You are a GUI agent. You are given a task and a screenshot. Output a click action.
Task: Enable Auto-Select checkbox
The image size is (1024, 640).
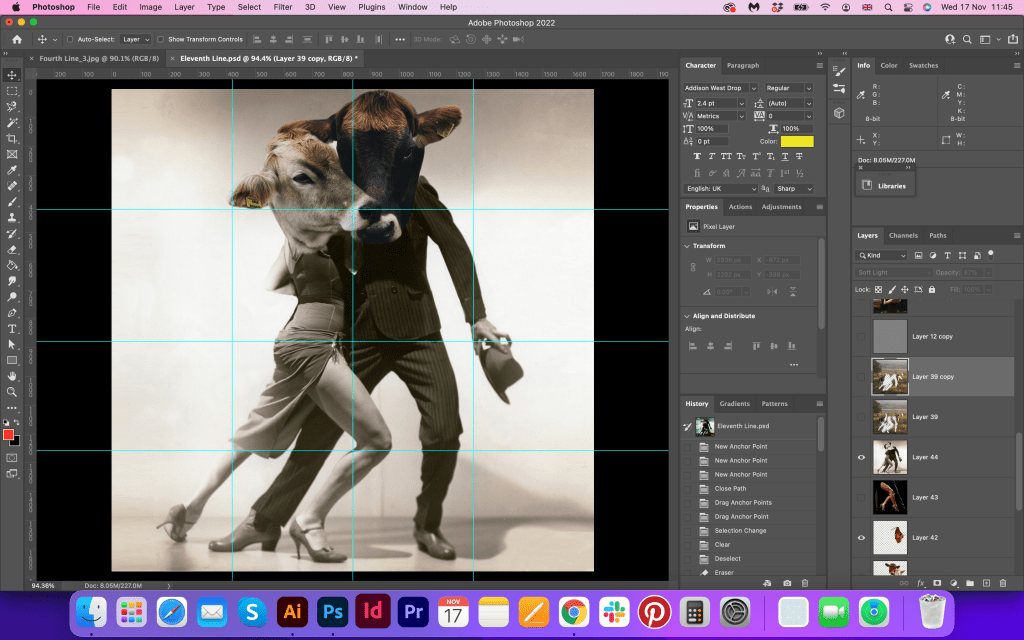(x=69, y=39)
